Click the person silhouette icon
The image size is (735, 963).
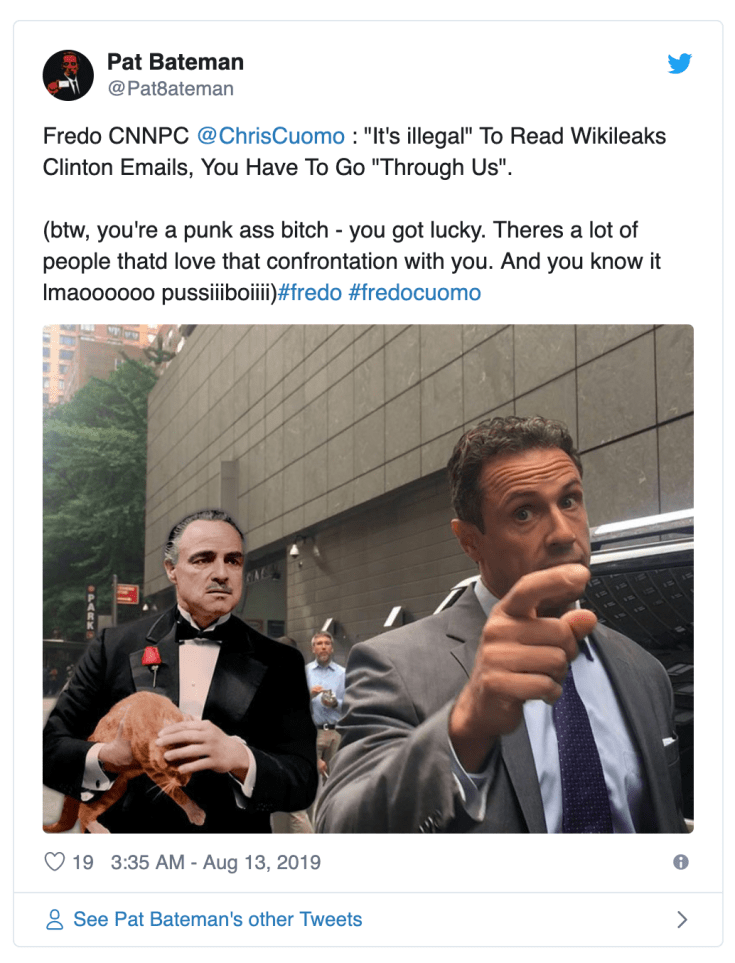[55, 919]
